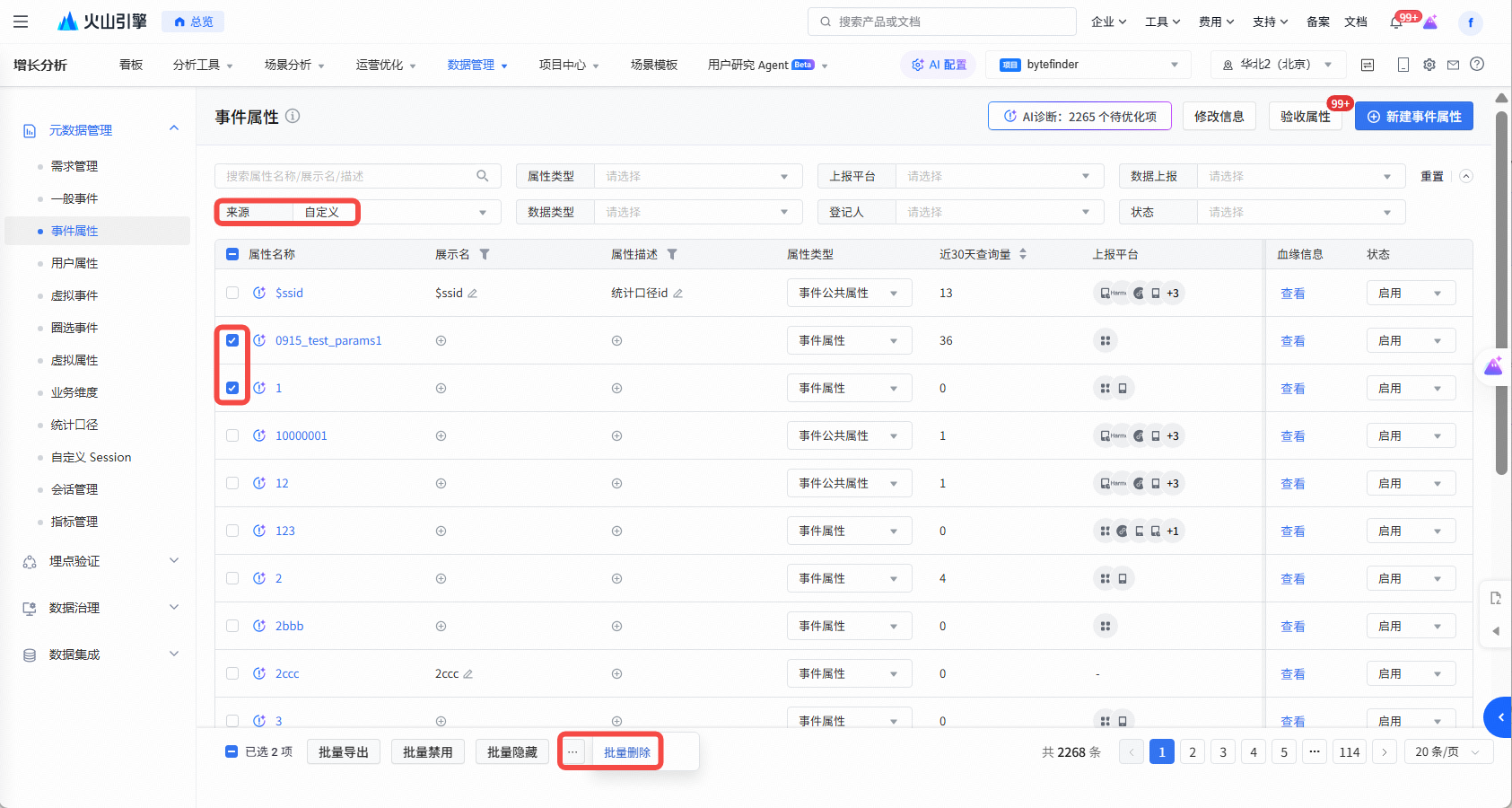This screenshot has height=808, width=1512.
Task: Click the settings gear icon in the navigation bar
Action: (x=1429, y=65)
